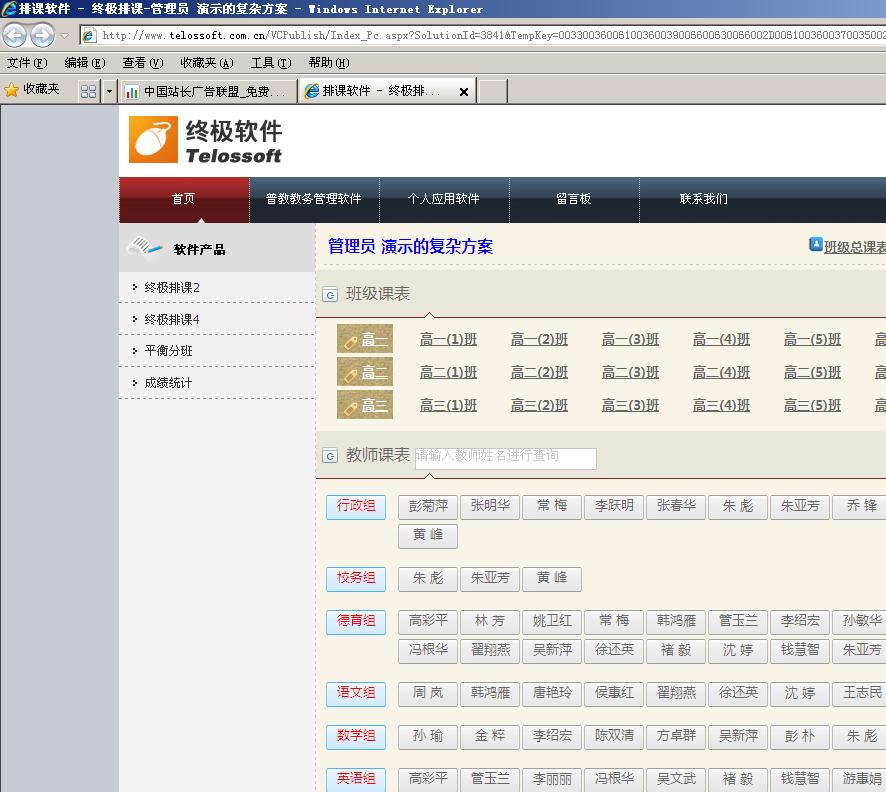Open the 高一(5)班 class timetable

pos(813,340)
